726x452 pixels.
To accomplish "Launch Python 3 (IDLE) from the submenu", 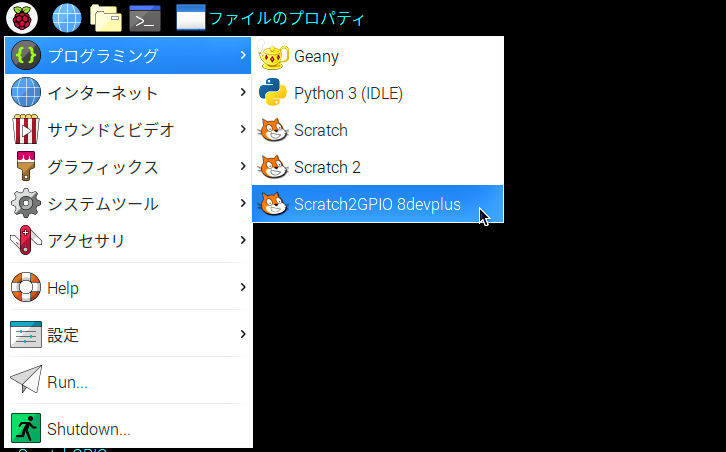I will tap(377, 93).
